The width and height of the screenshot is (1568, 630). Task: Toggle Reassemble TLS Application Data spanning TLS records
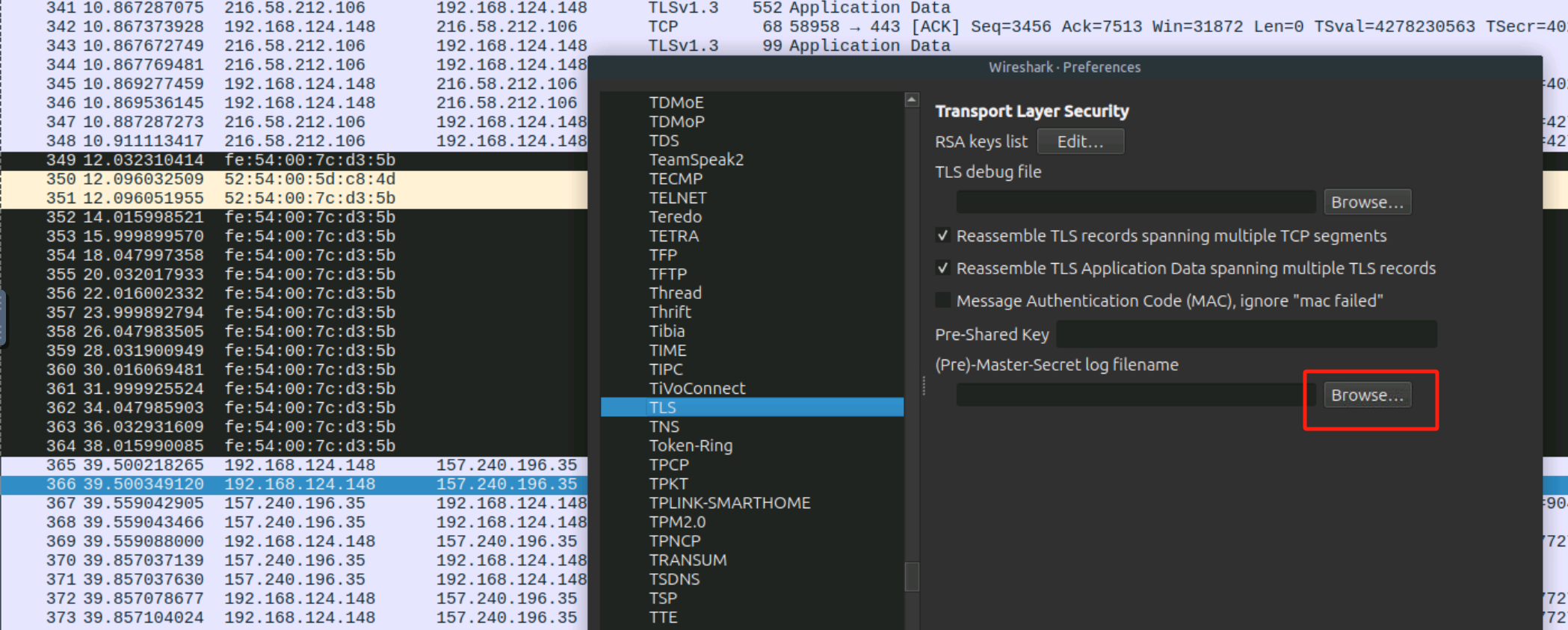click(943, 268)
